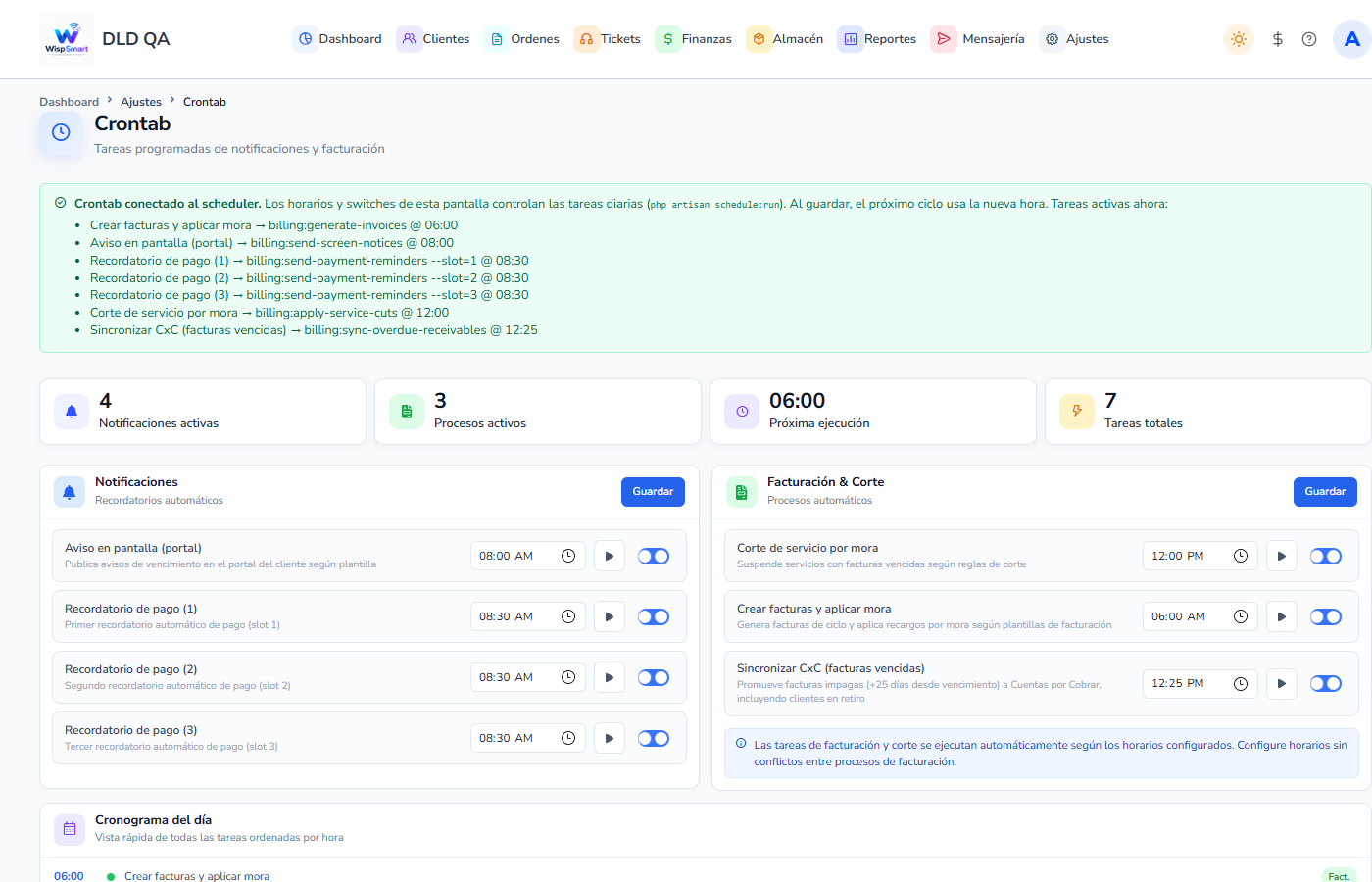Open the Mensajería menu
The image size is (1372, 882).
[978, 39]
